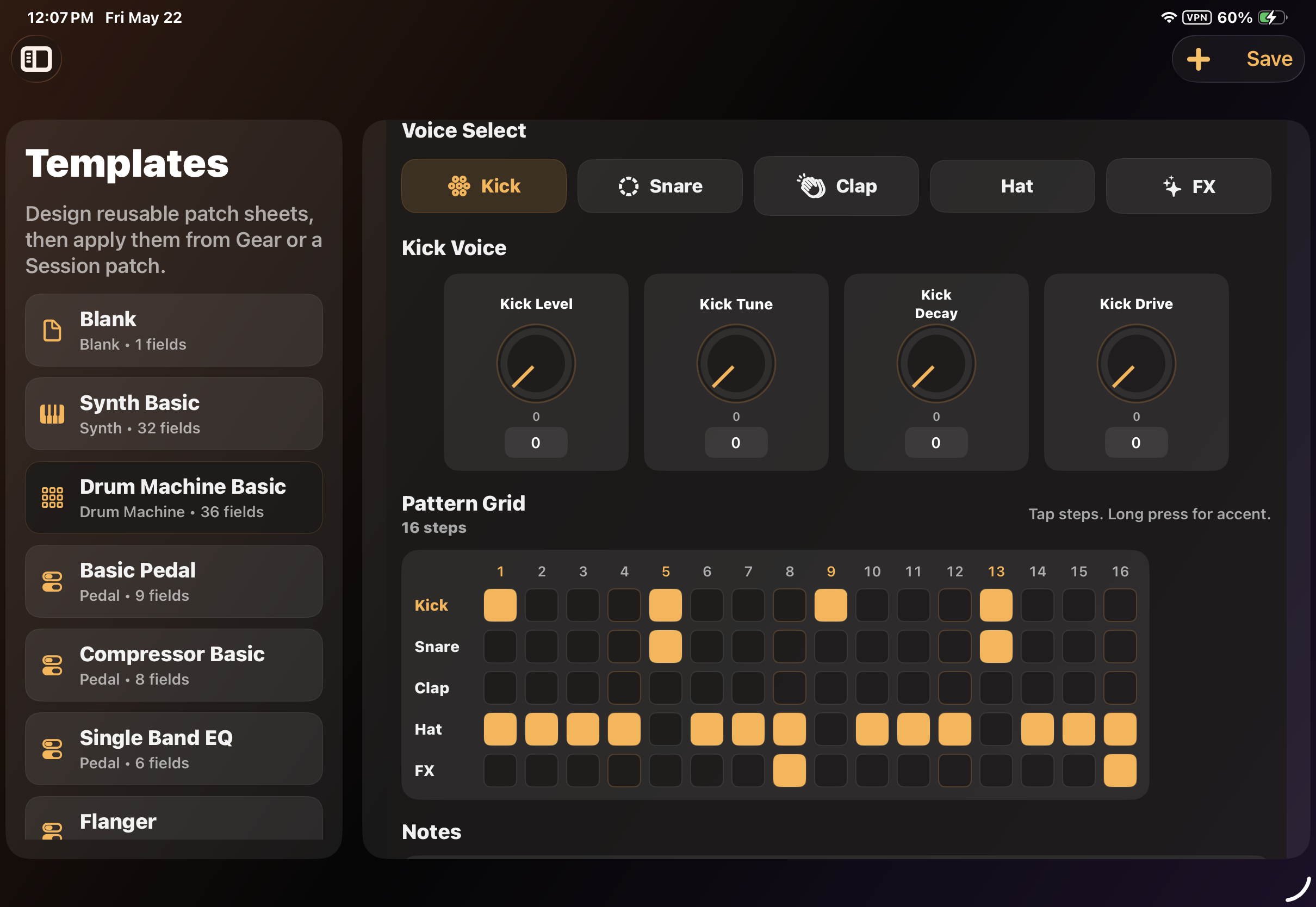
Task: Click the Kick Level knob
Action: point(536,364)
